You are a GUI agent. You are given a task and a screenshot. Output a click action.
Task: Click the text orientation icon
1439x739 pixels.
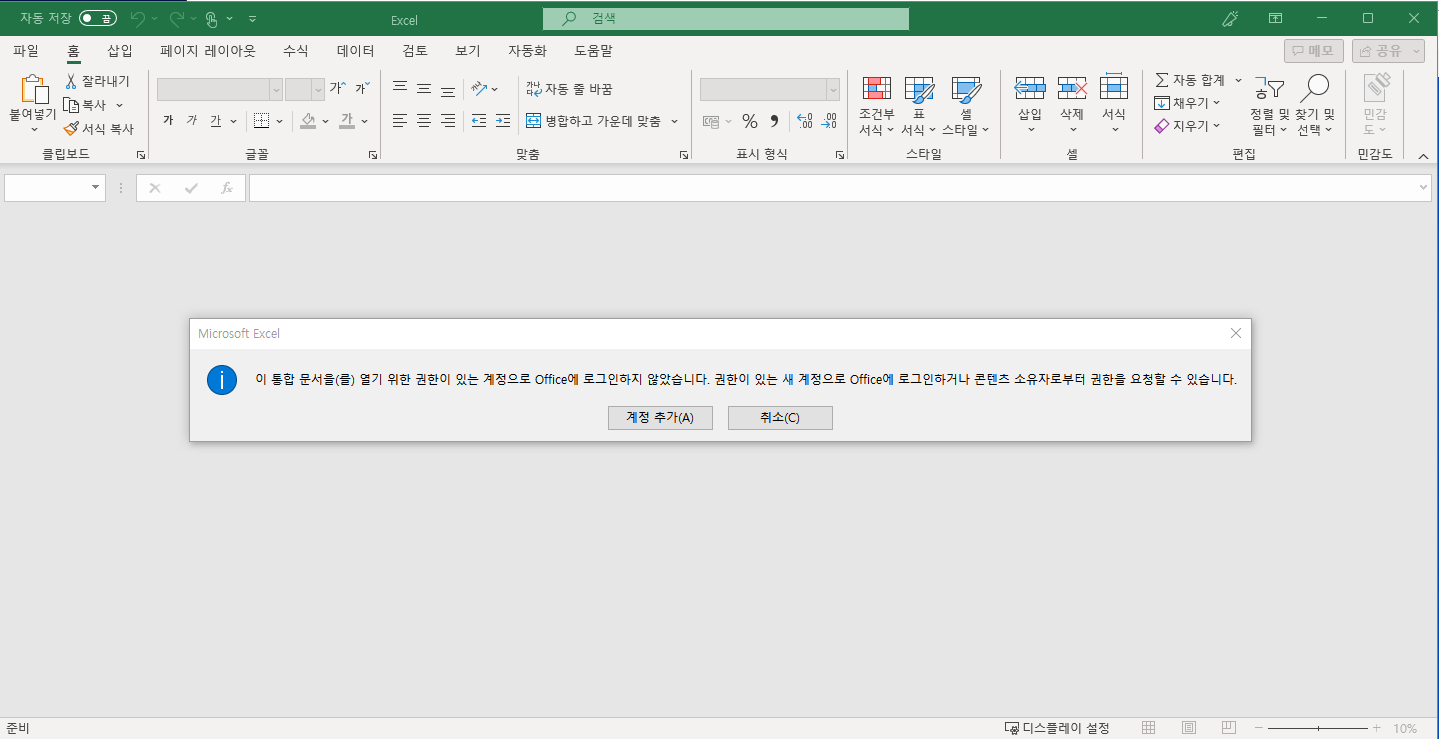coord(479,89)
